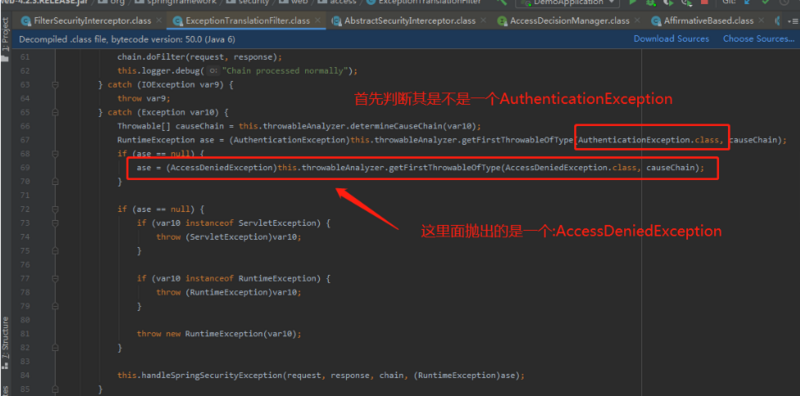Switch to AccessDecisionManager.class tab
Image resolution: width=800 pixels, height=396 pixels.
pos(570,21)
